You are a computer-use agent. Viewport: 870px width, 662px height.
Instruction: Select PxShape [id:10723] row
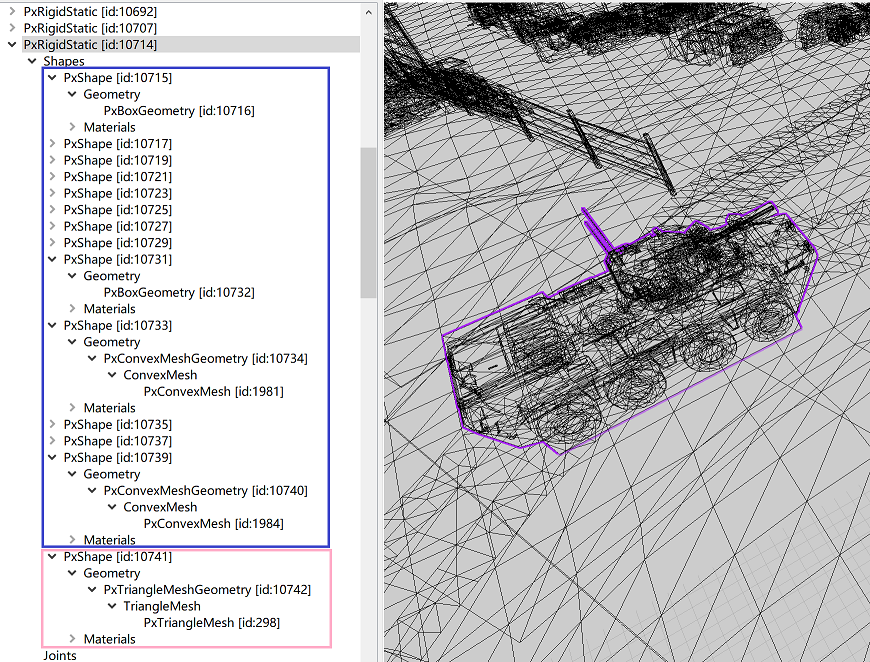point(118,193)
